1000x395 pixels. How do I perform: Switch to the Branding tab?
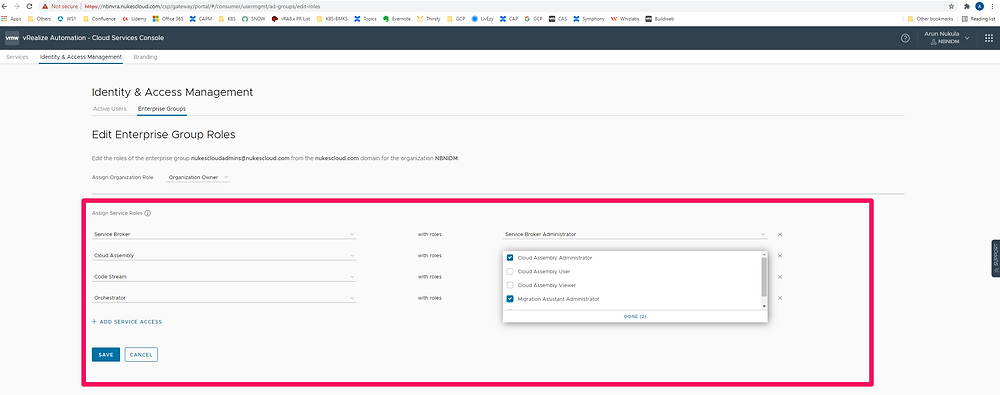pyautogui.click(x=145, y=57)
